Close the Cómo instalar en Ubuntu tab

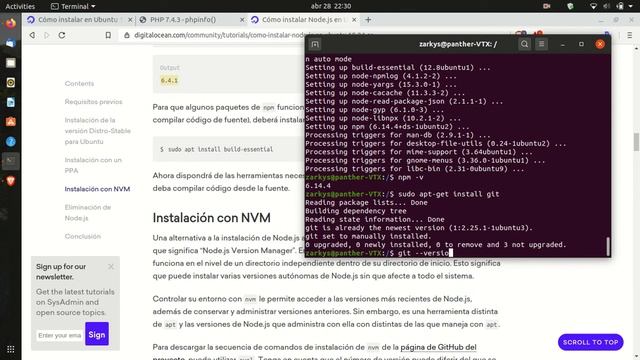pyautogui.click(x=130, y=20)
